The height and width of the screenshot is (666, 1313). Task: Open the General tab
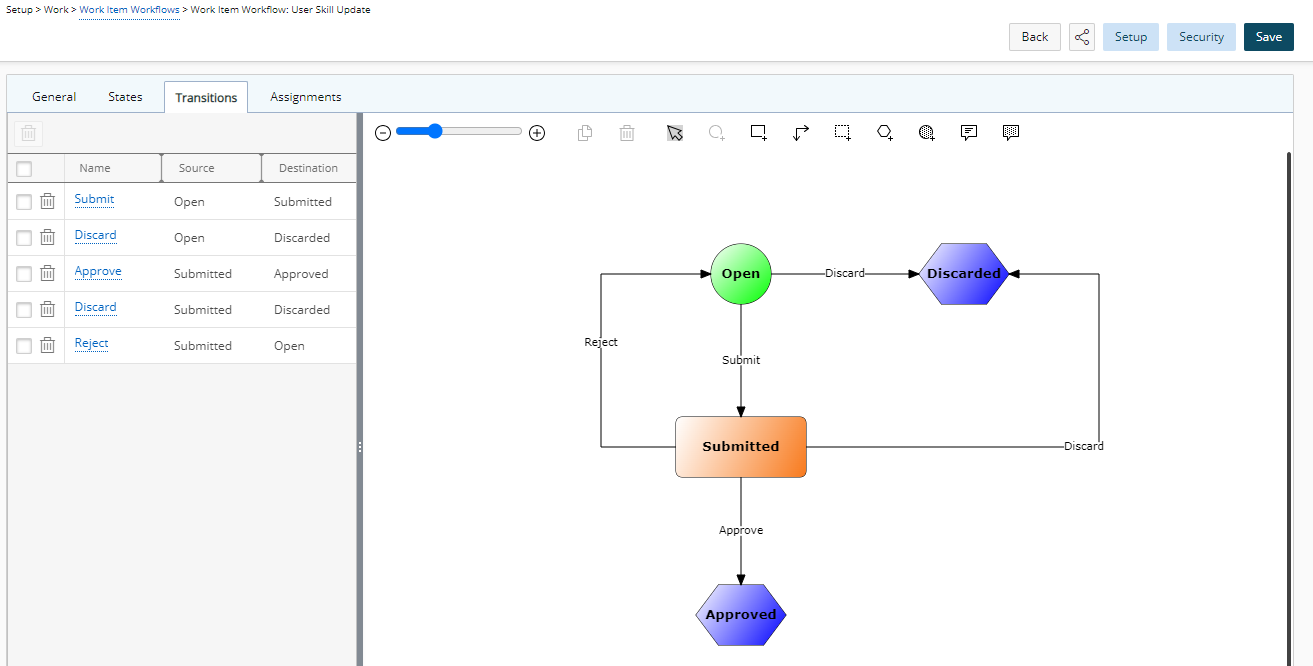tap(54, 97)
